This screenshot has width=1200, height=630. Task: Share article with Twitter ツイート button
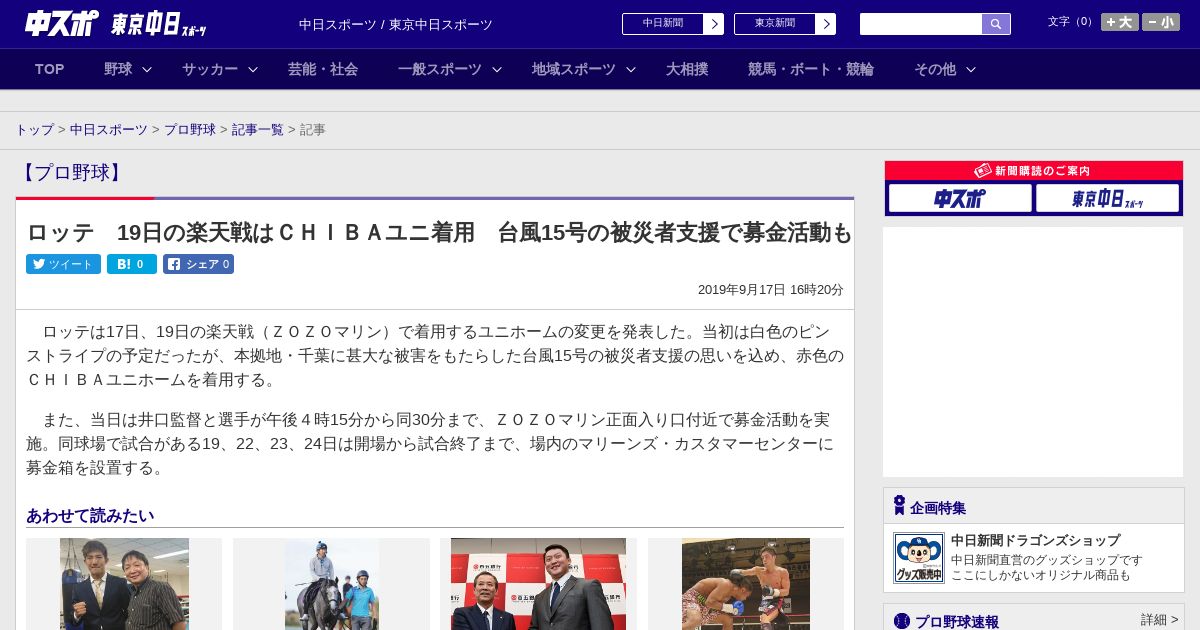[x=63, y=264]
